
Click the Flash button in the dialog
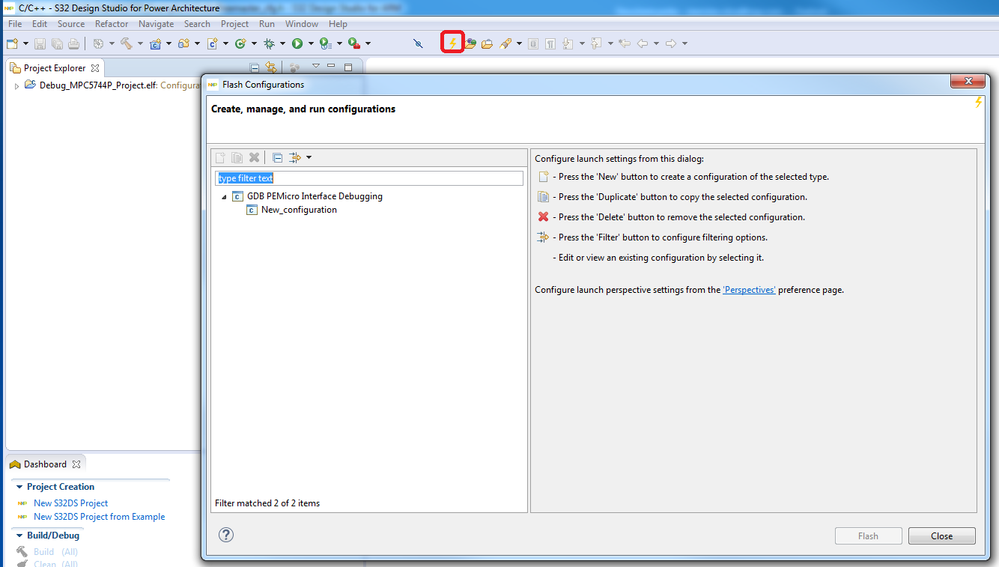coord(868,536)
